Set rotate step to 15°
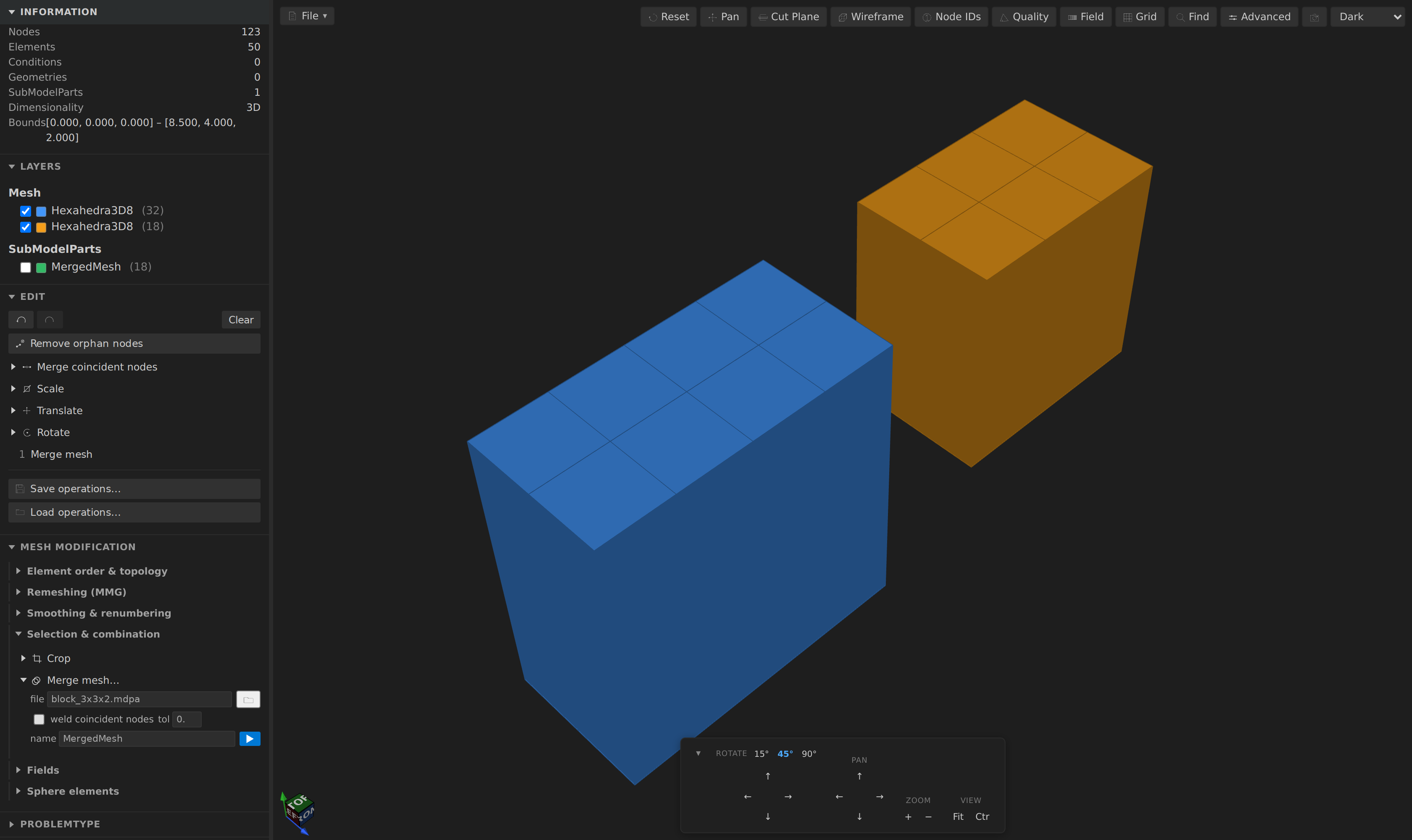This screenshot has height=840, width=1412. [761, 754]
